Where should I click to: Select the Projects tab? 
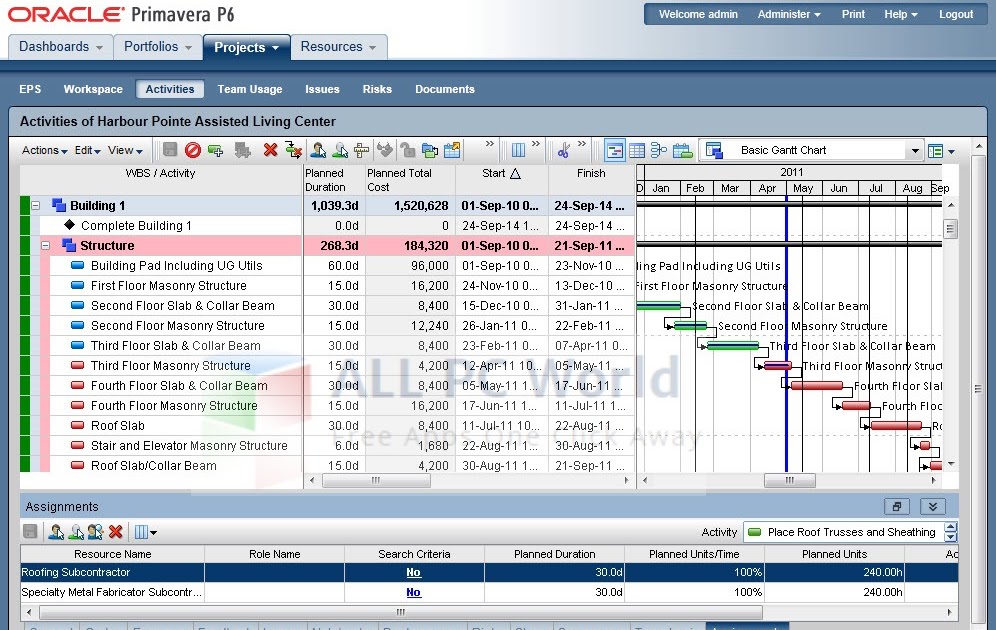pos(246,48)
